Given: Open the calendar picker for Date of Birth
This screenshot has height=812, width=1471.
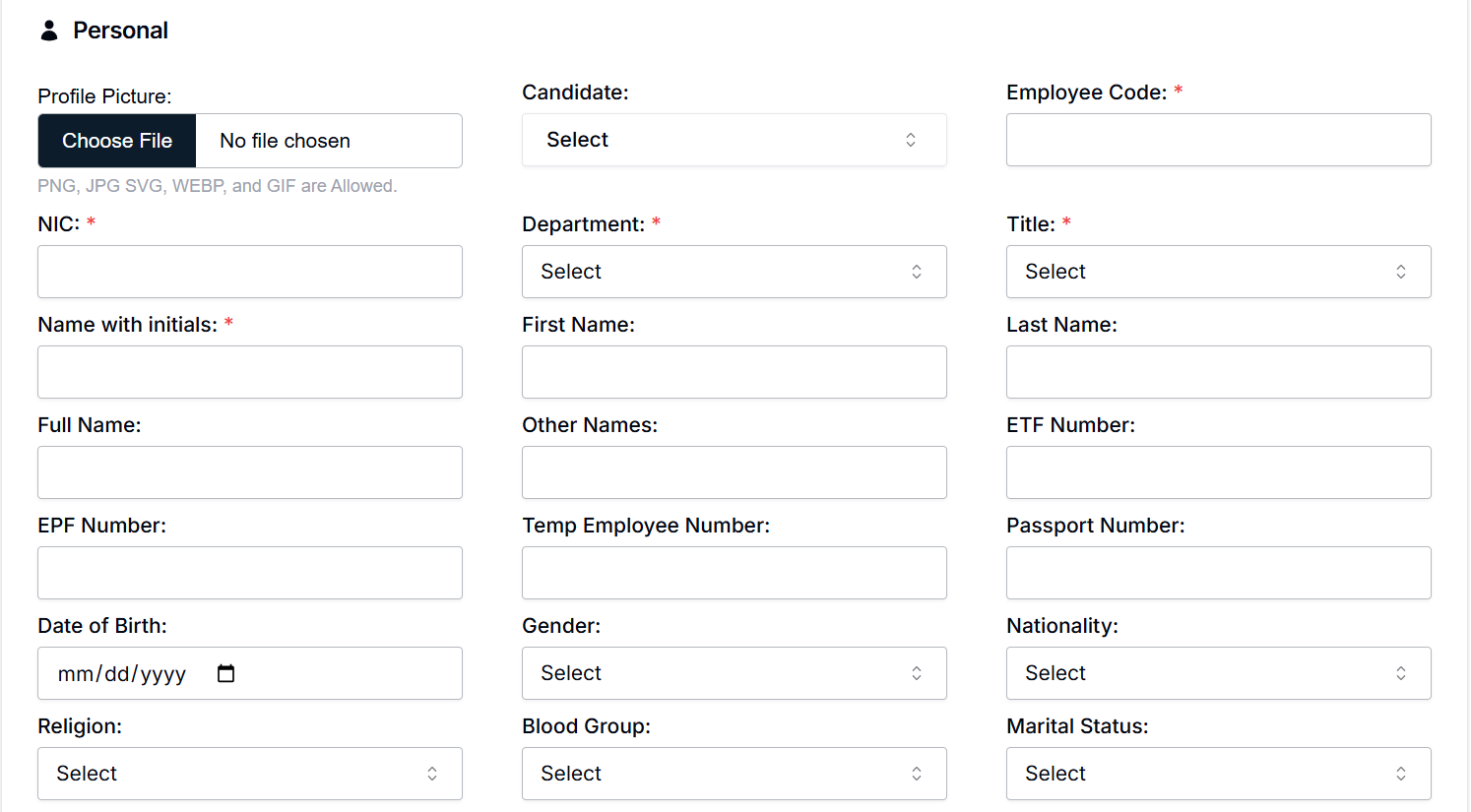Looking at the screenshot, I should click(225, 673).
